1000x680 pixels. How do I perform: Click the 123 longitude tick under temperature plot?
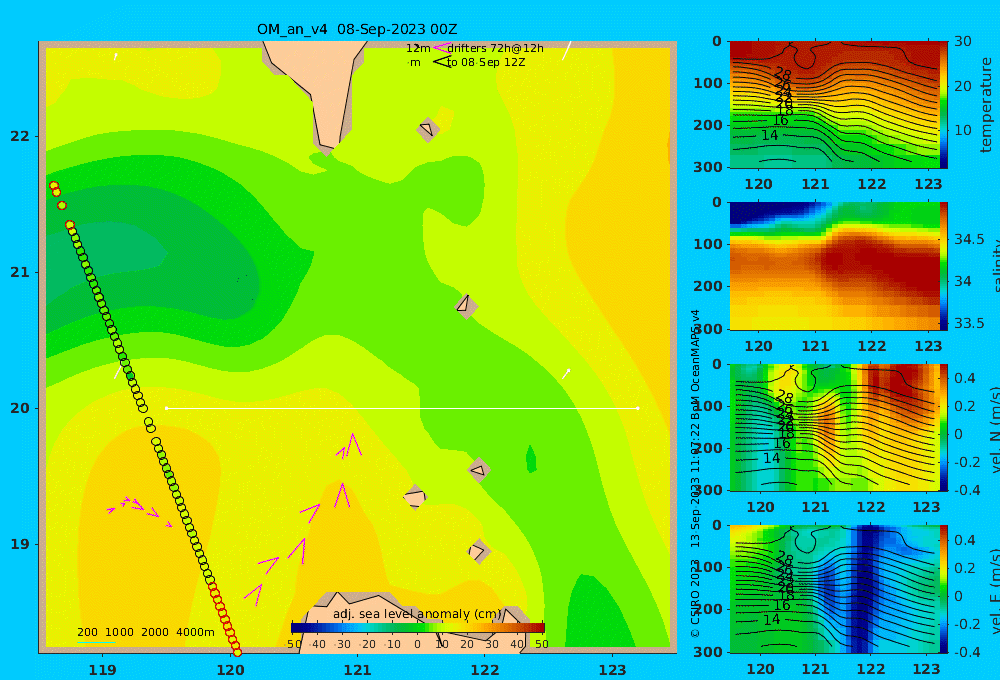coord(928,184)
